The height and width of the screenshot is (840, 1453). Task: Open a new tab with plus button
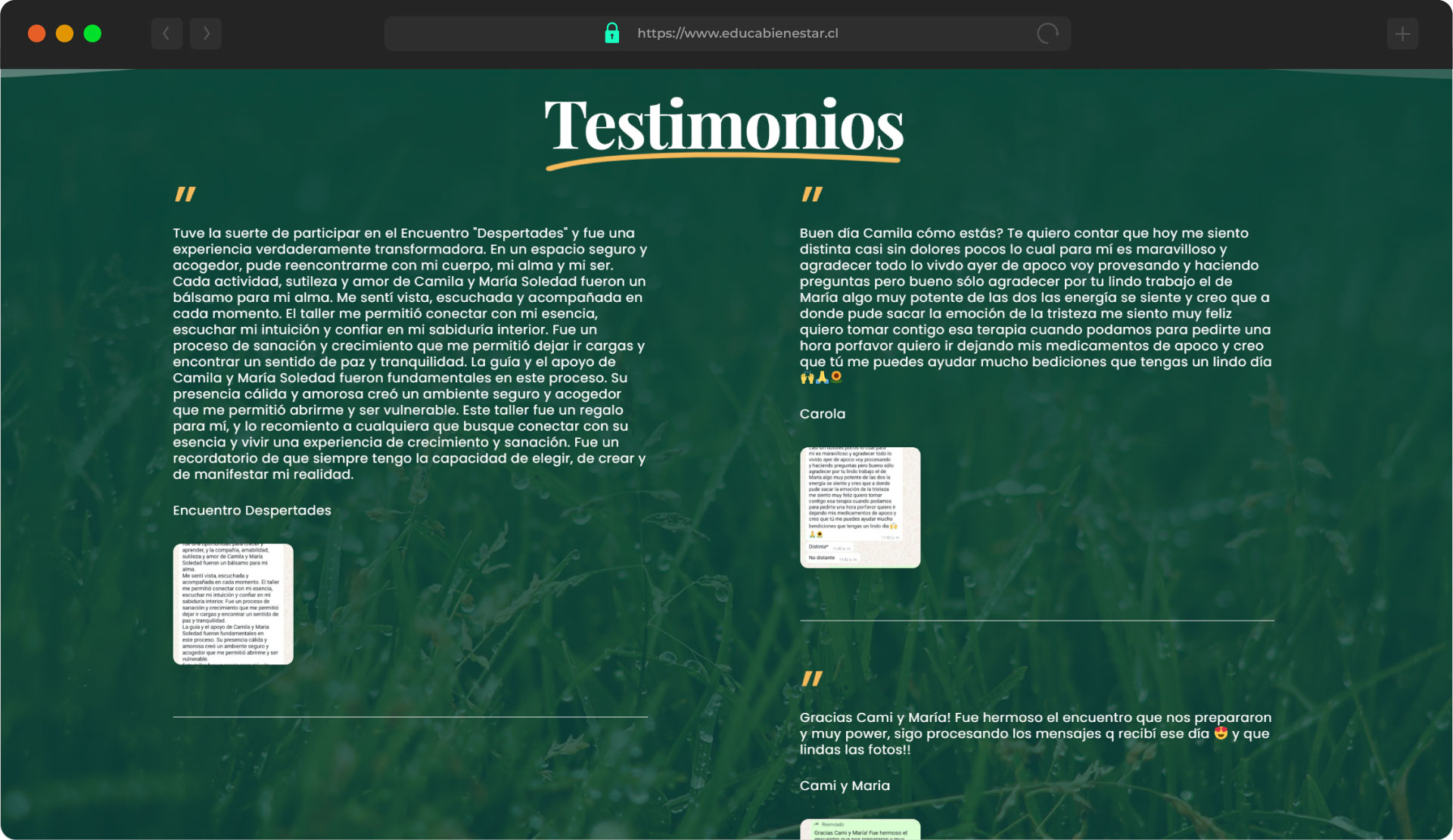pos(1402,33)
